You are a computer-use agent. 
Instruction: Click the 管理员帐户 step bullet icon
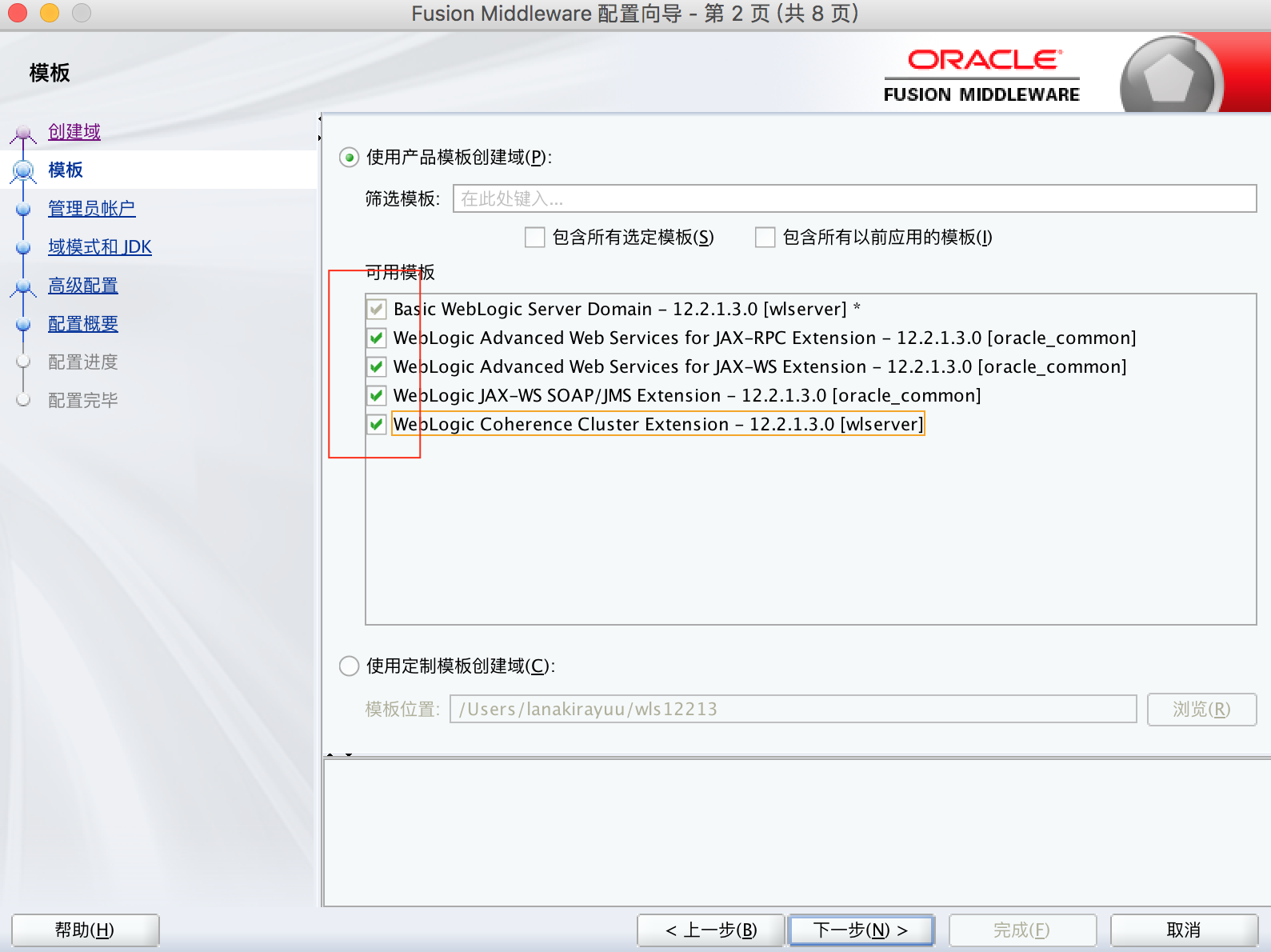(24, 210)
